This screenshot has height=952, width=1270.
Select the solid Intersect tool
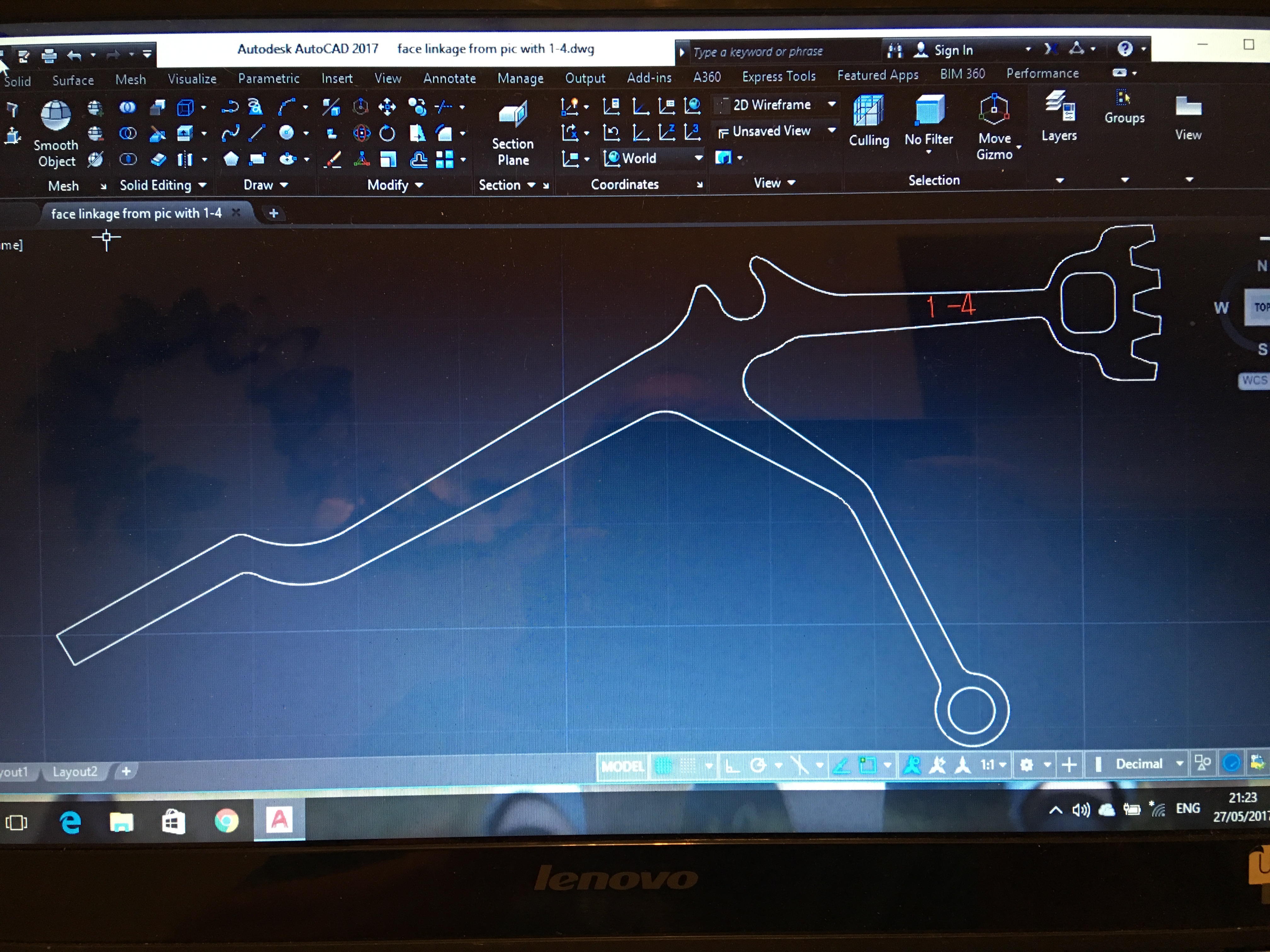(x=128, y=160)
